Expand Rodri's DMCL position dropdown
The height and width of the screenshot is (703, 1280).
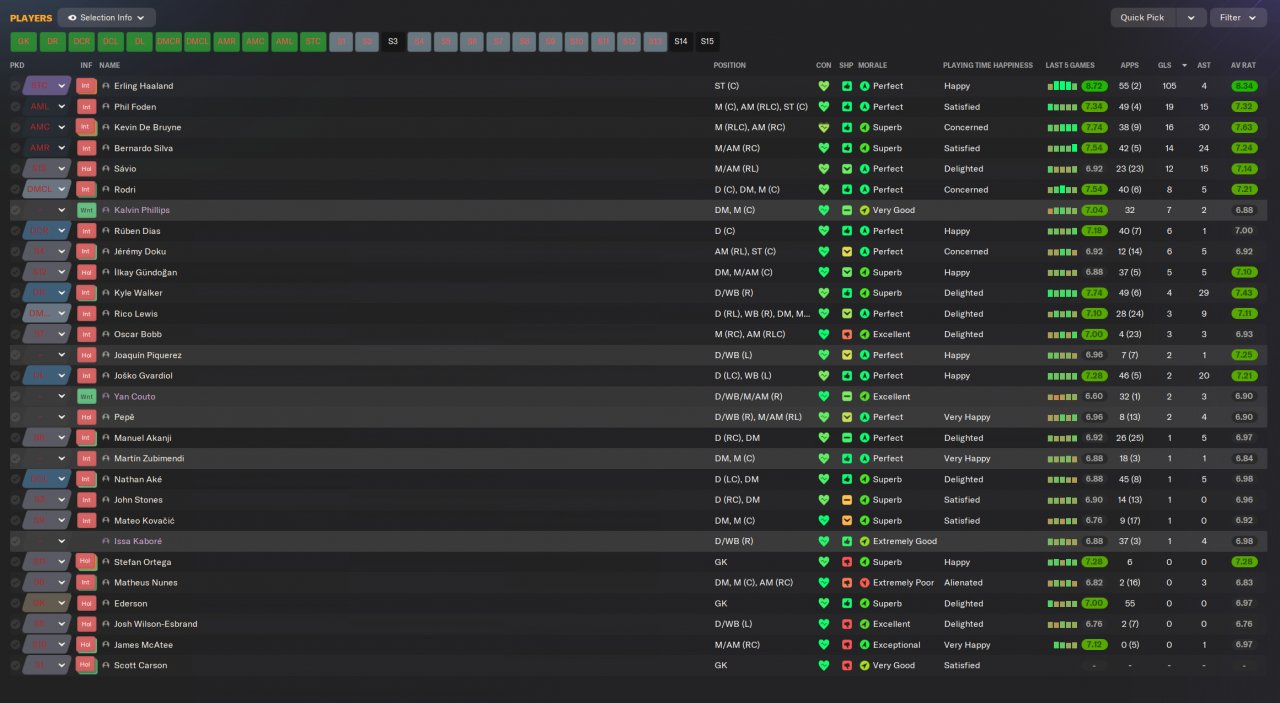coord(62,189)
